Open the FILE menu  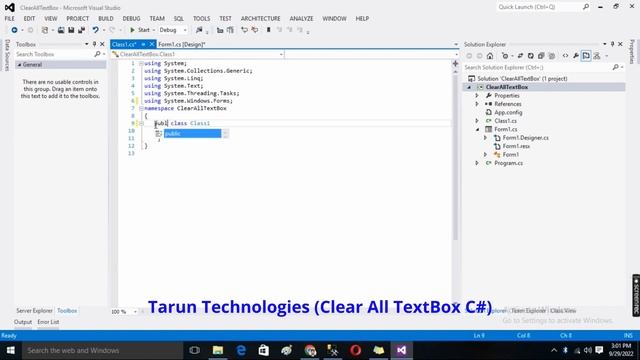9,18
